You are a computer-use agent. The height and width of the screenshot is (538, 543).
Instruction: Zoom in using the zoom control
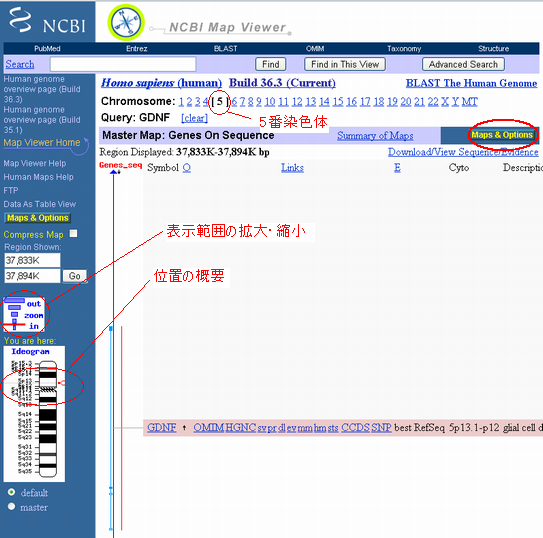[34, 326]
